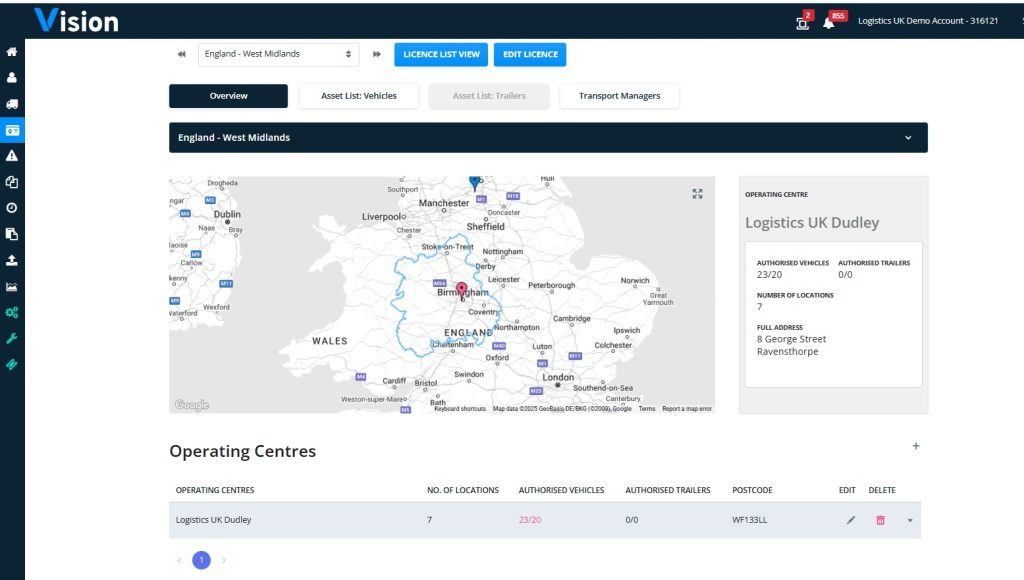Image resolution: width=1024 pixels, height=580 pixels.
Task: Click the 8 George Street address text
Action: tap(792, 339)
